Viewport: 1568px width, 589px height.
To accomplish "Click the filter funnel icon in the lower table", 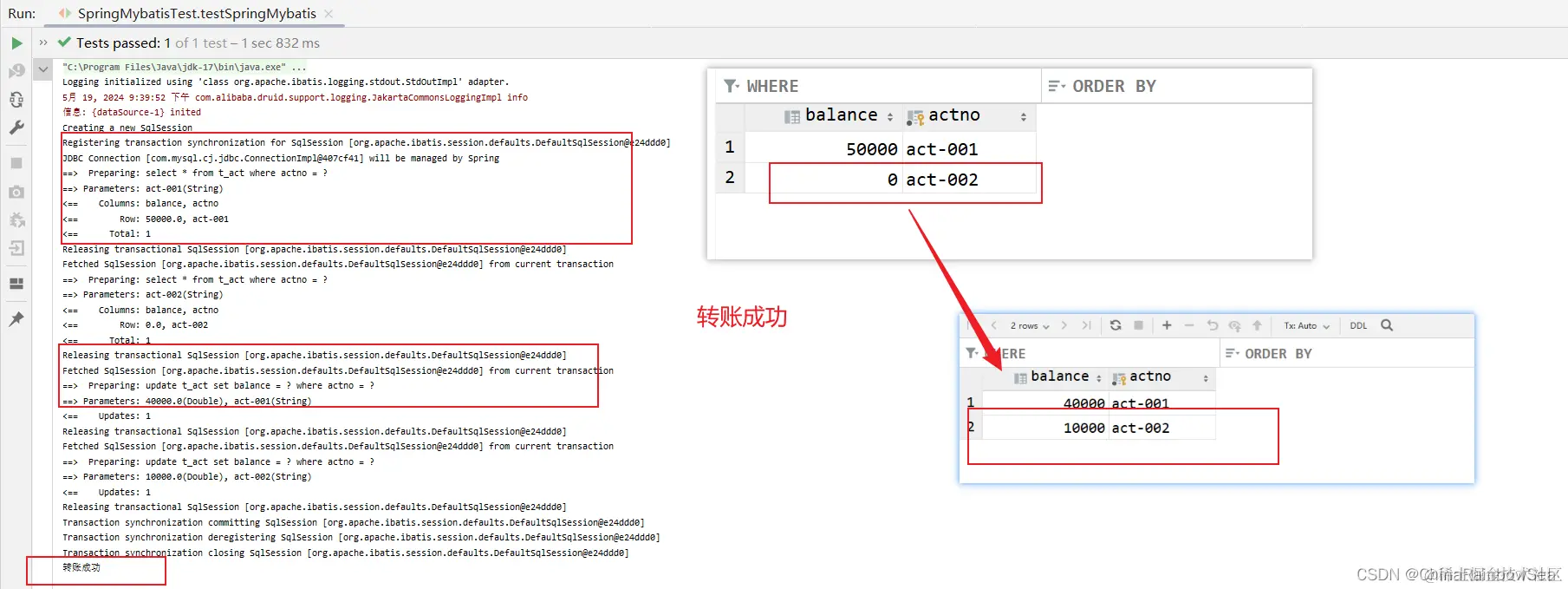I will (x=973, y=353).
